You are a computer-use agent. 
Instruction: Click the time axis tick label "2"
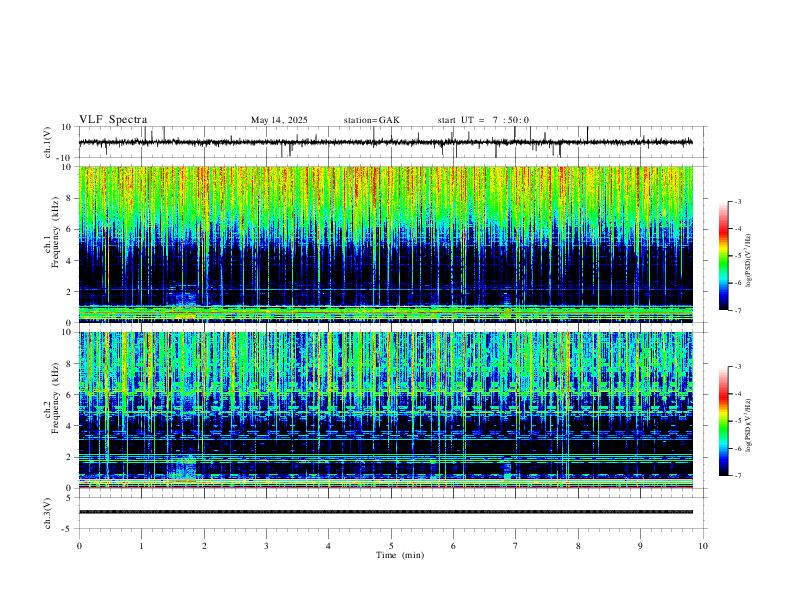(204, 546)
